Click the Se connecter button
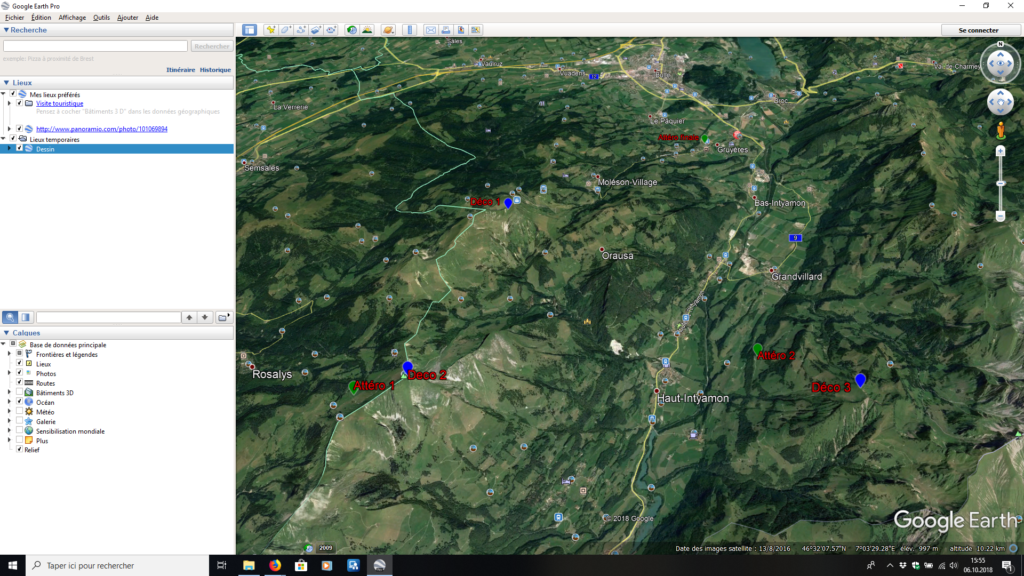1024x576 pixels. click(x=978, y=30)
